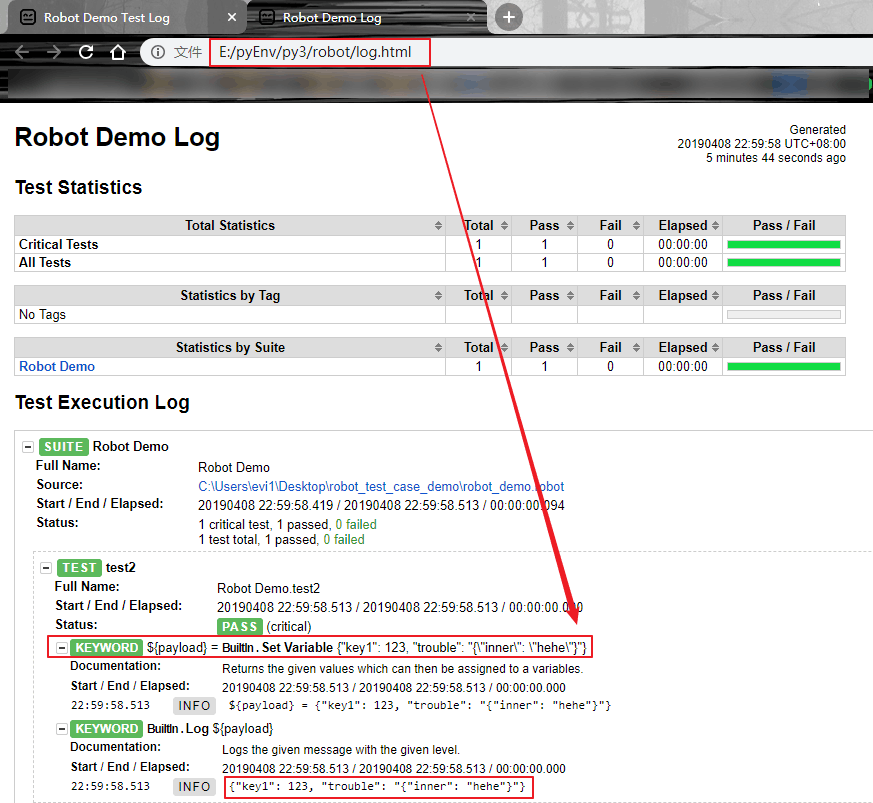This screenshot has height=803, width=873.
Task: Open the robot_demo.robot source file link
Action: (x=381, y=487)
